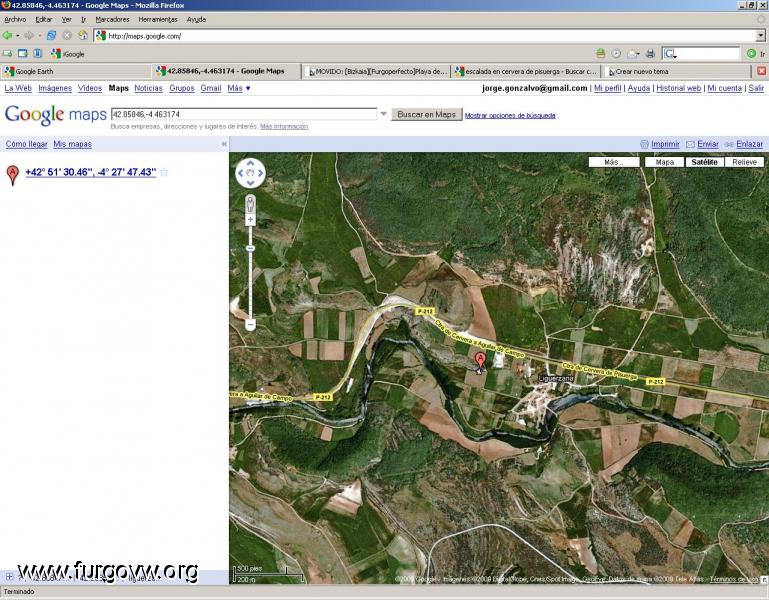Viewport: 769px width, 600px height.
Task: Click the Salir sign-out link
Action: pos(756,88)
